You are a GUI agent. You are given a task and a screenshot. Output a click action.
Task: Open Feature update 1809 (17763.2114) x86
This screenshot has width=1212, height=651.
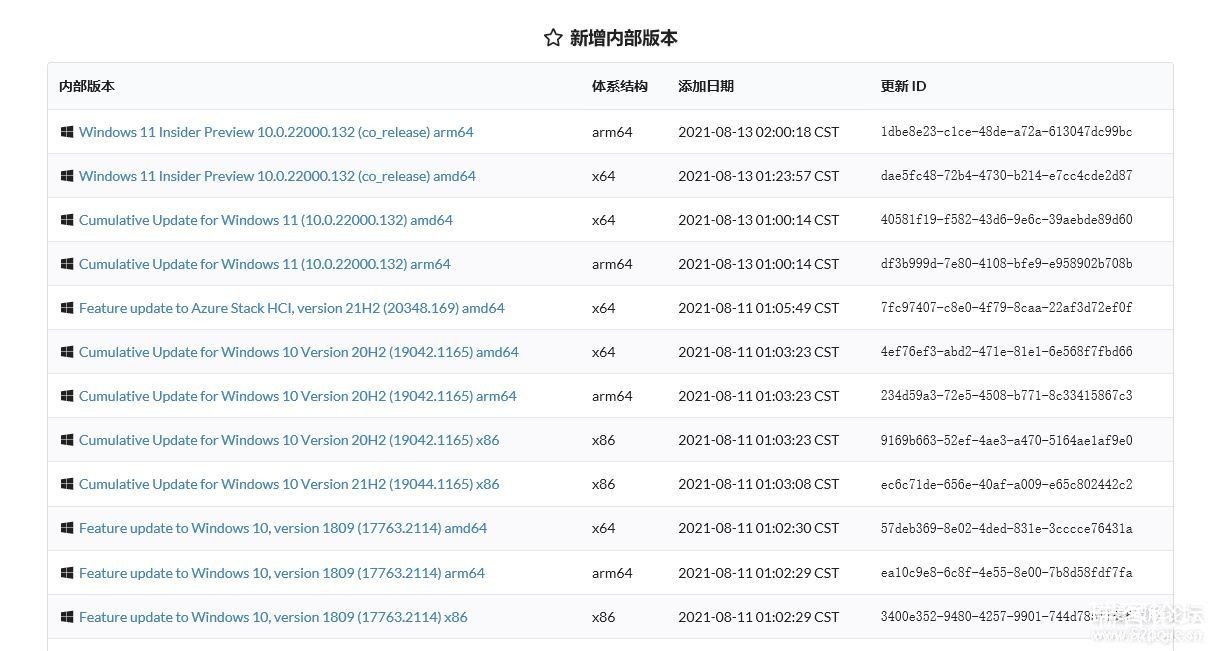tap(273, 617)
